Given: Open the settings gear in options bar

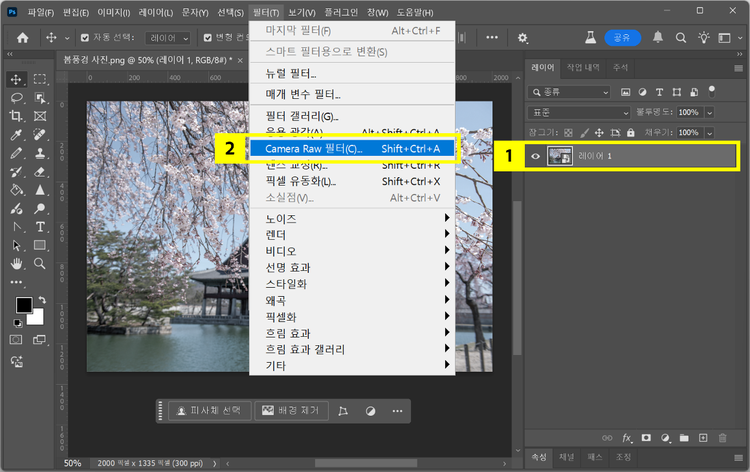Looking at the screenshot, I should coord(522,38).
